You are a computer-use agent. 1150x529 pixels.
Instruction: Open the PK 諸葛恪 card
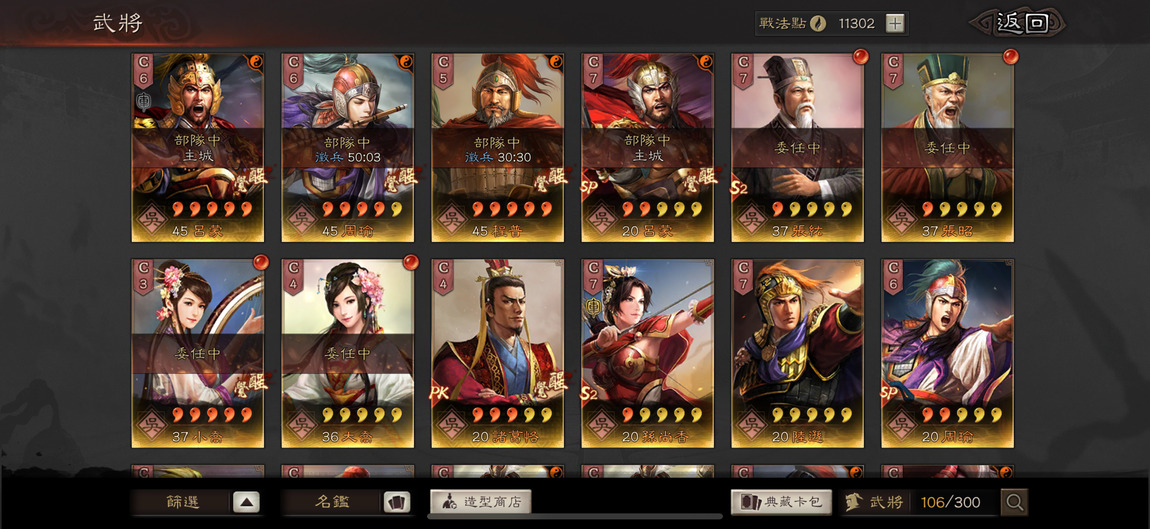497,353
